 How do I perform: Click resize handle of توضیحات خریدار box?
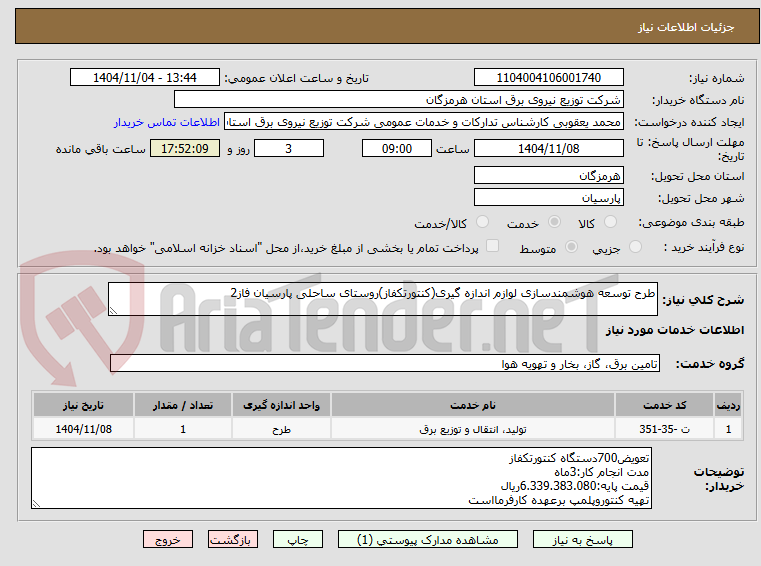coord(36,504)
